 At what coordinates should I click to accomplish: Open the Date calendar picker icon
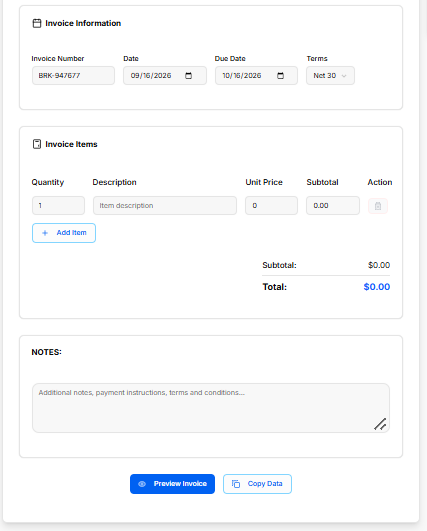[189, 76]
